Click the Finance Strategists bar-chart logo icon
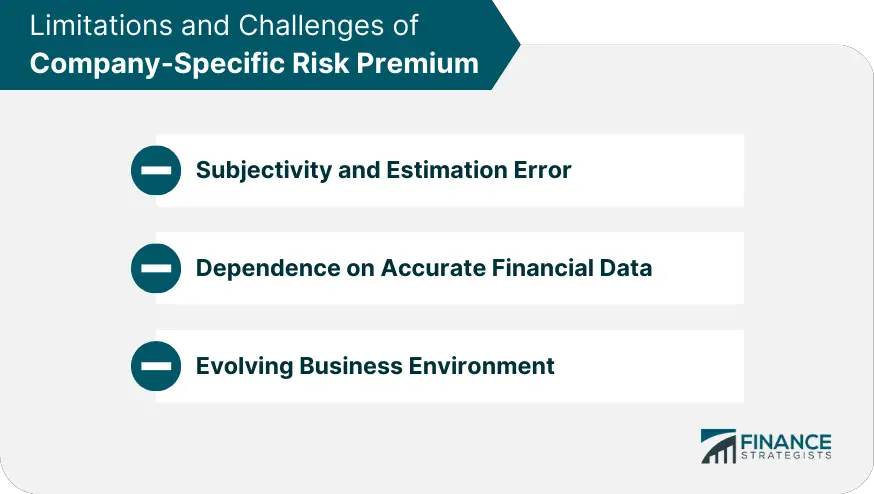Image resolution: width=874 pixels, height=494 pixels. click(718, 446)
